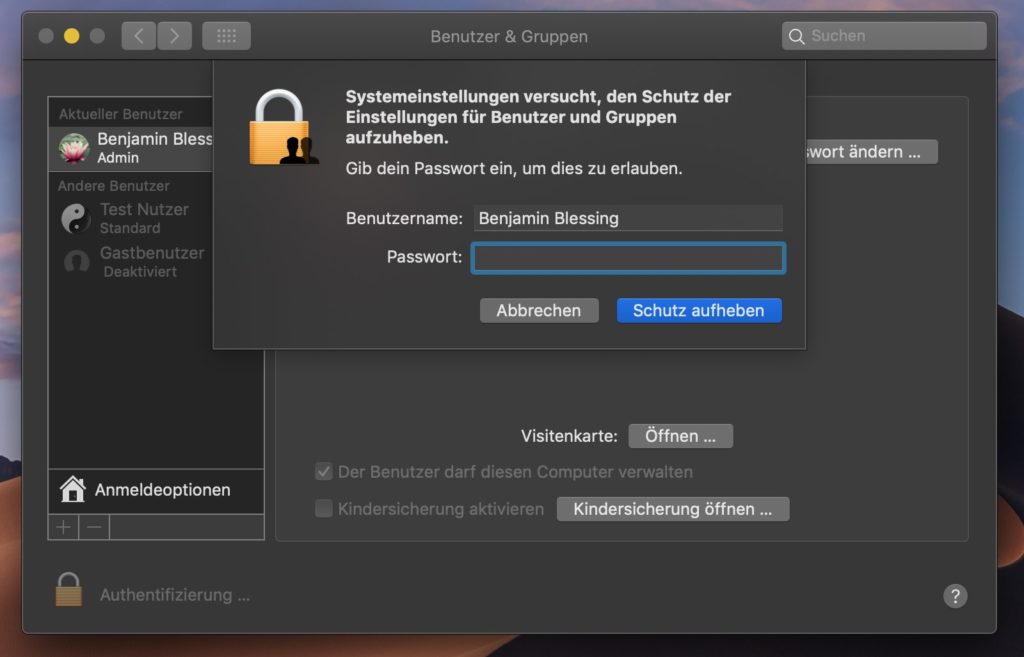1024x657 pixels.
Task: Open Anmeldeoptionen login options
Action: 156,490
